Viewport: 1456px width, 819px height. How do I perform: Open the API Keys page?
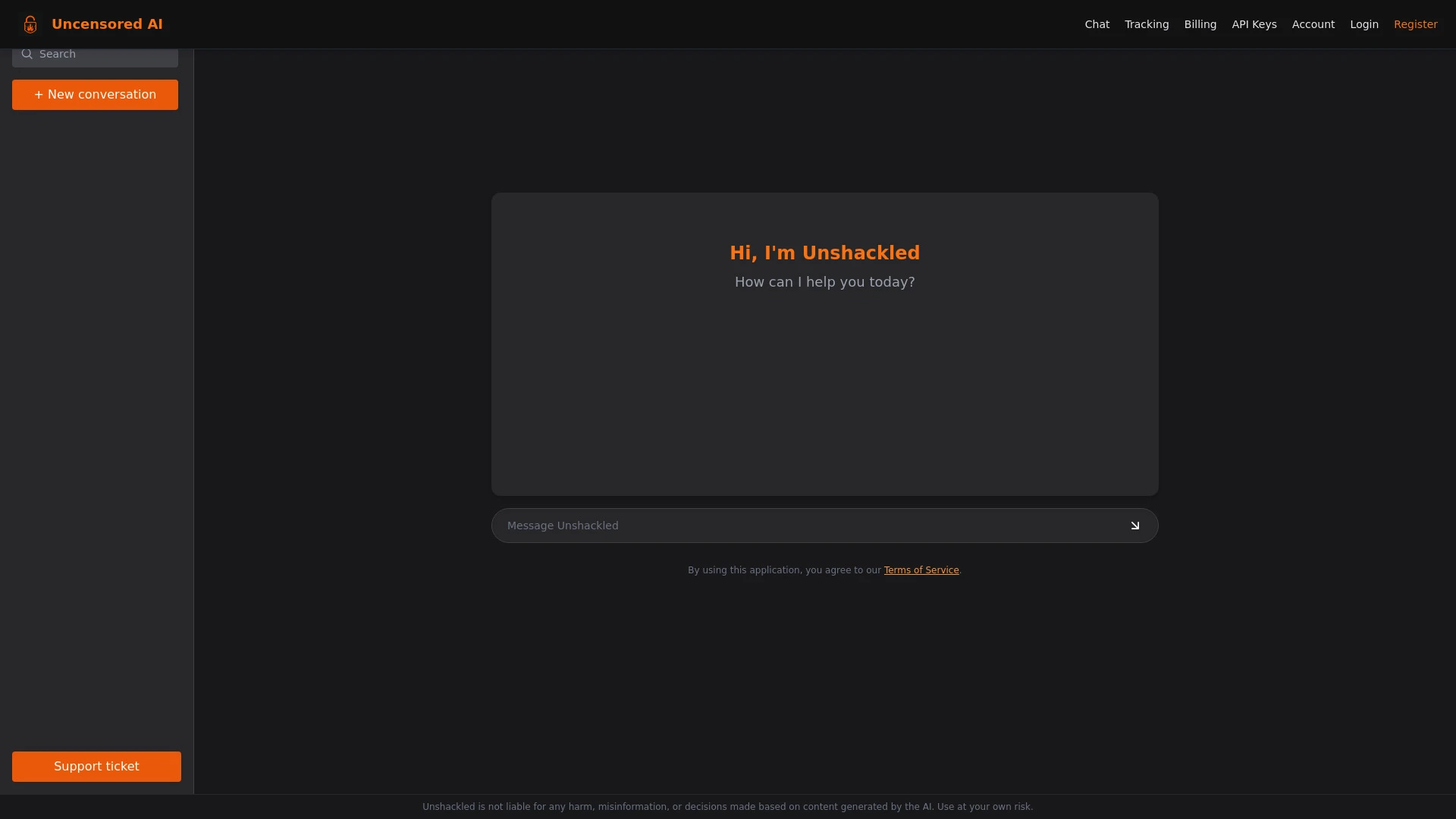click(x=1254, y=24)
